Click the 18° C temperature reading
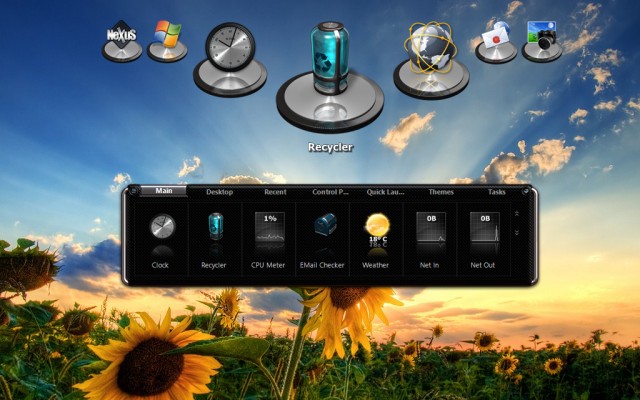 [x=378, y=239]
